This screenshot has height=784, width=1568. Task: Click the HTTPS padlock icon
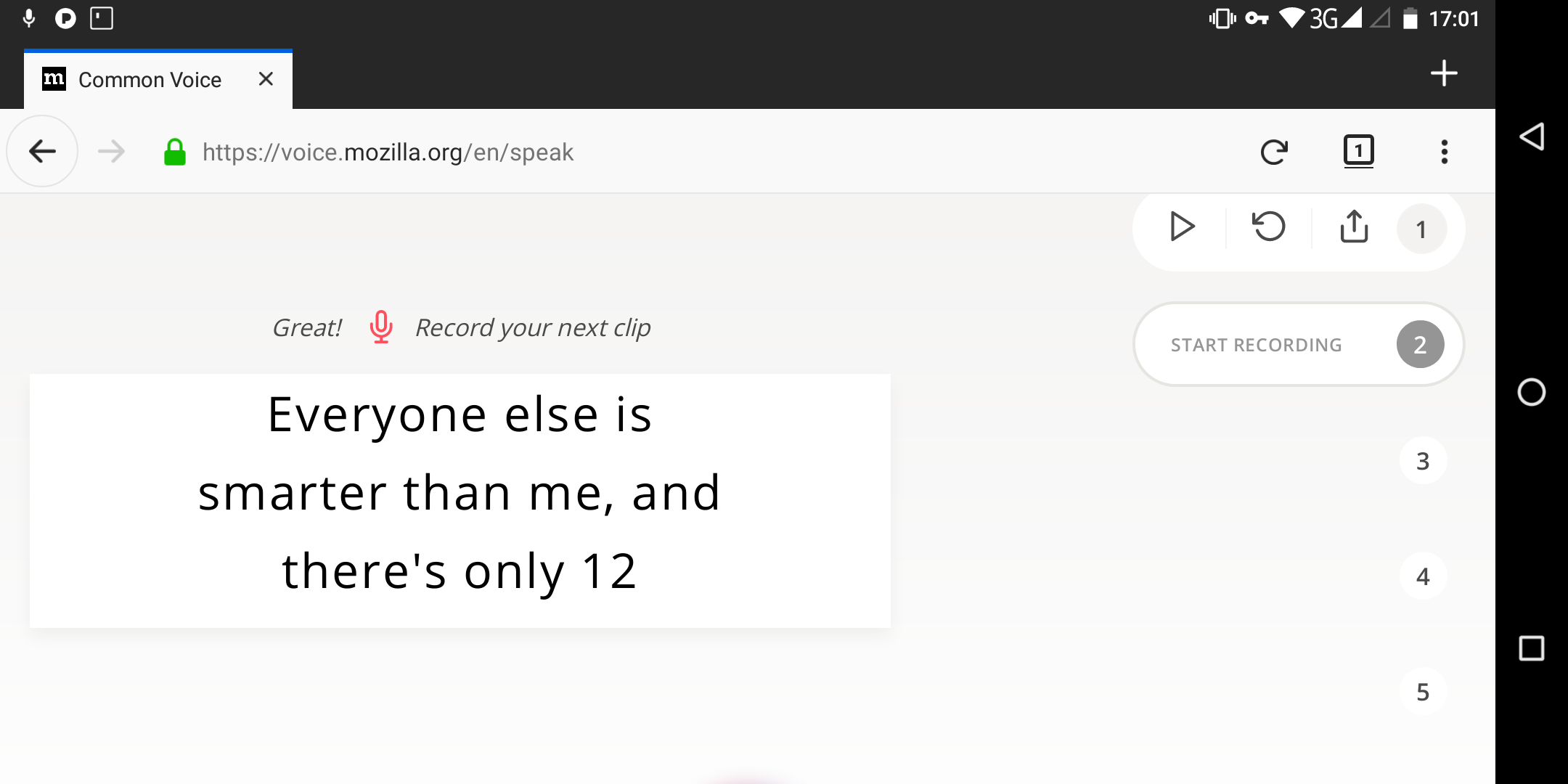pos(174,152)
